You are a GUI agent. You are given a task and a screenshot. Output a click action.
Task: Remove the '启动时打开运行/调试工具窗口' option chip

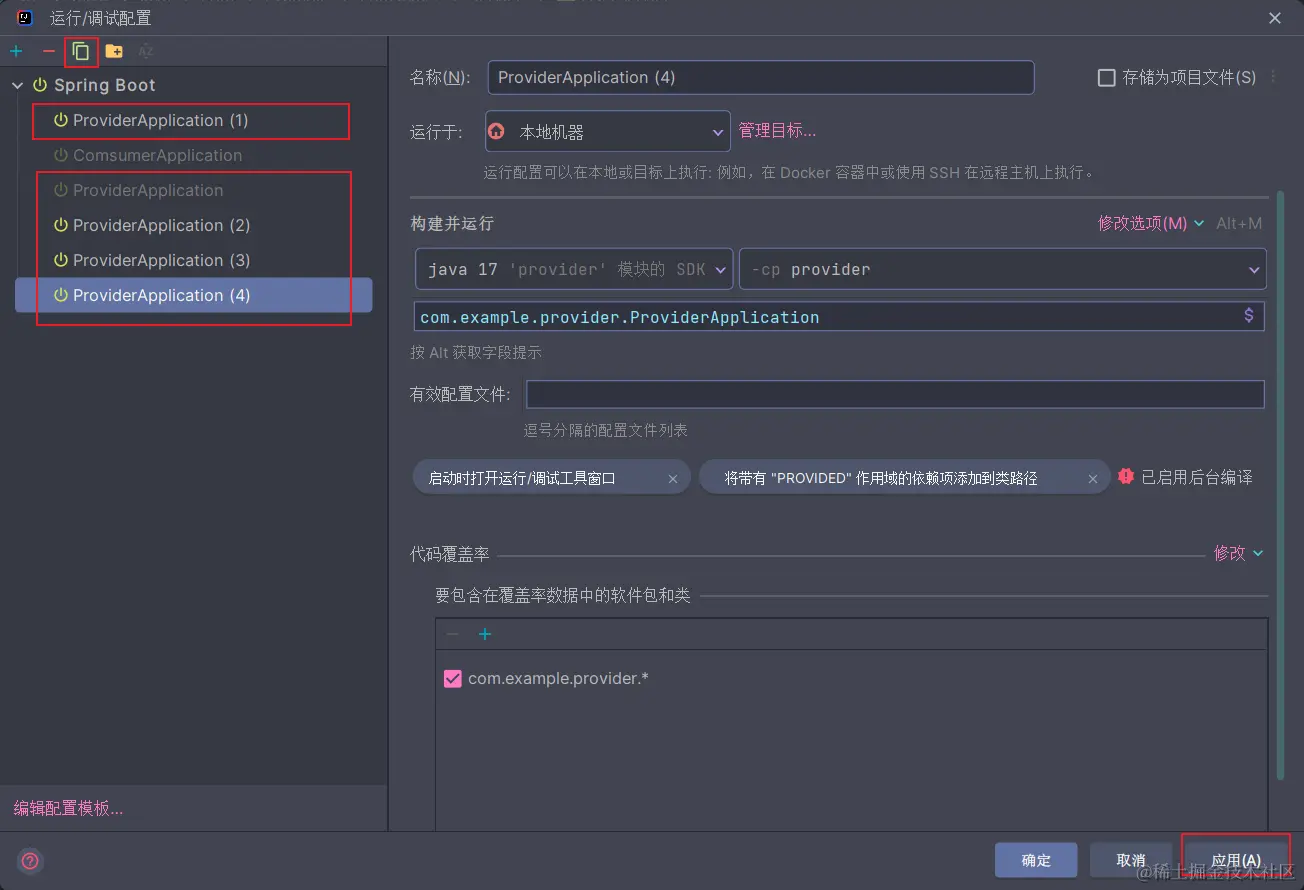673,479
